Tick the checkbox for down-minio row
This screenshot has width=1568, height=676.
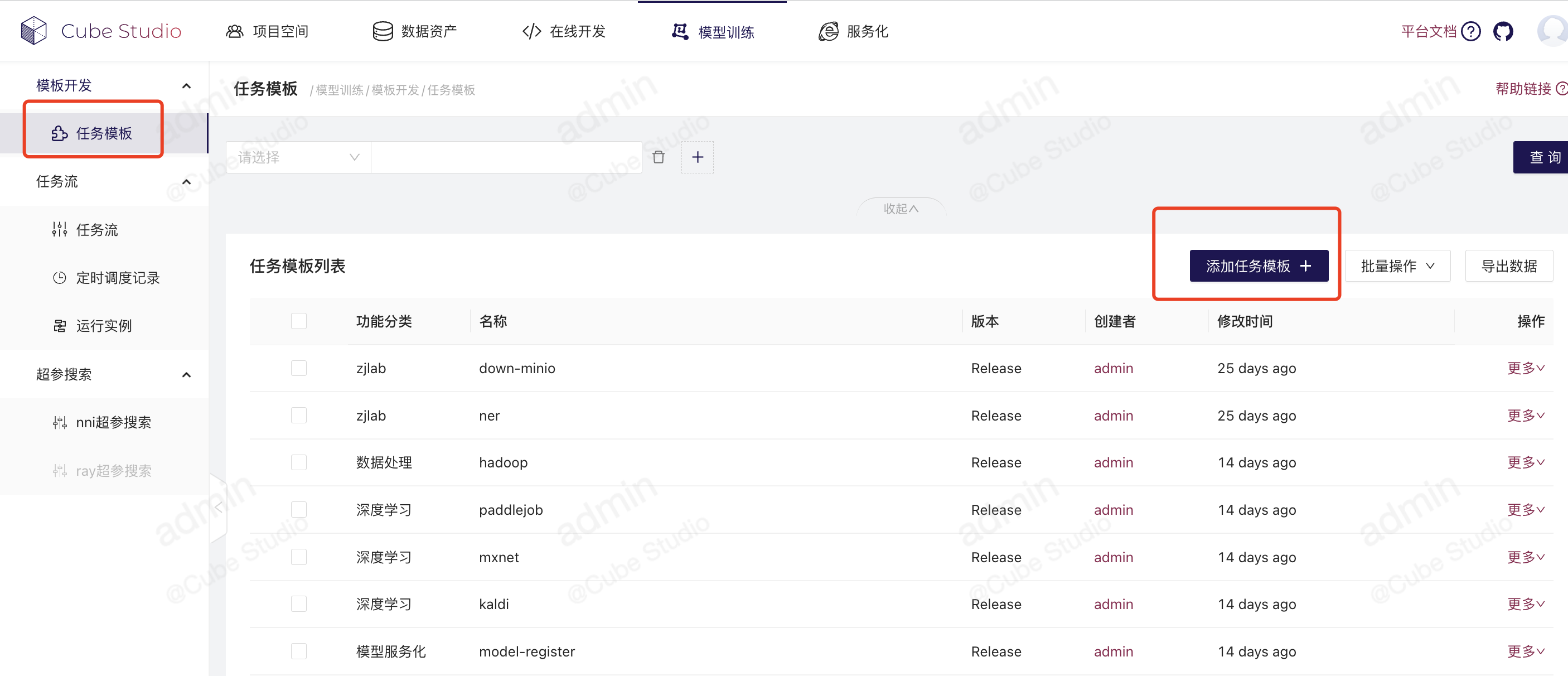pyautogui.click(x=298, y=368)
